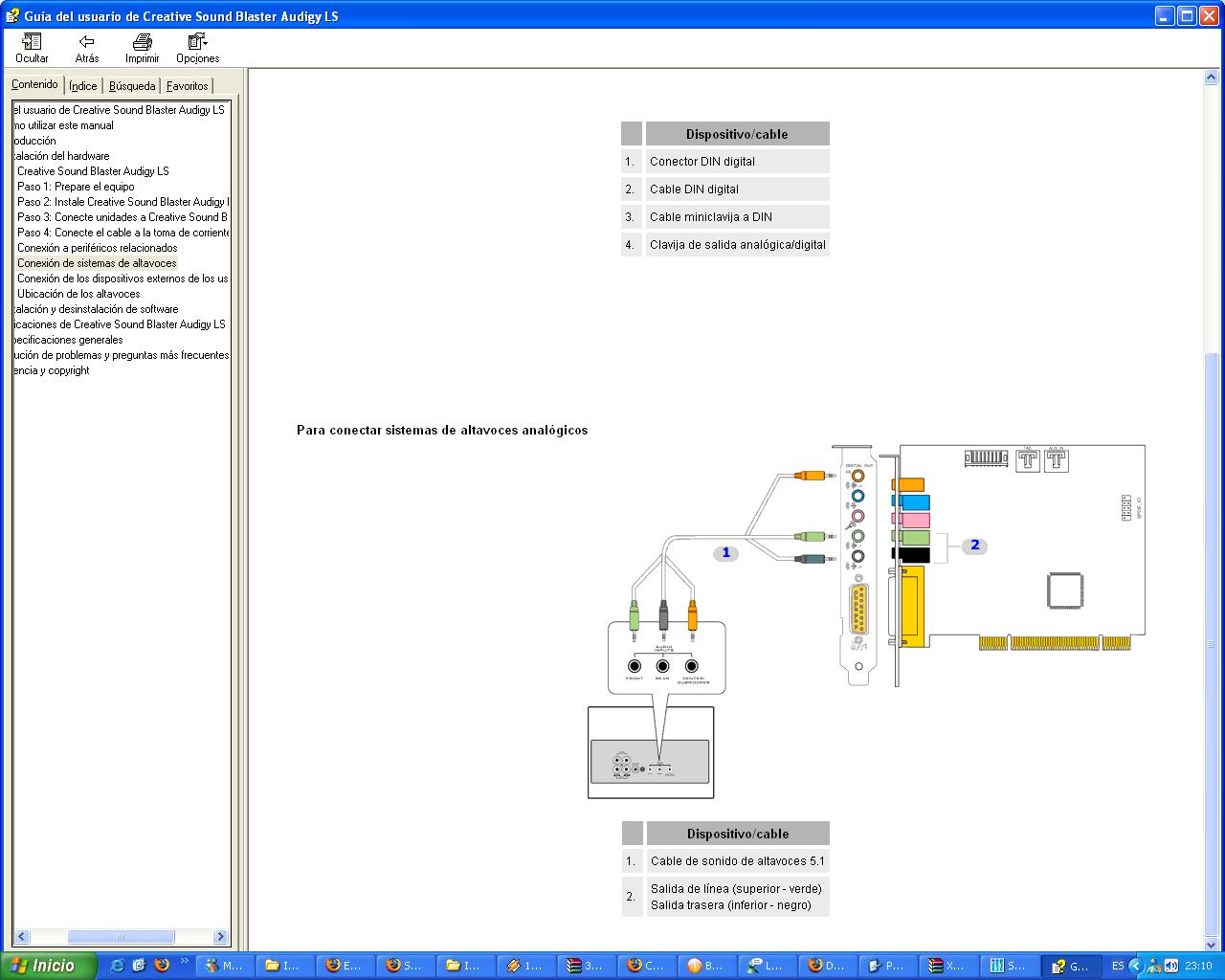This screenshot has width=1225, height=980.
Task: Open topic 'Paso 3: Conecte unidades'
Action: point(122,217)
